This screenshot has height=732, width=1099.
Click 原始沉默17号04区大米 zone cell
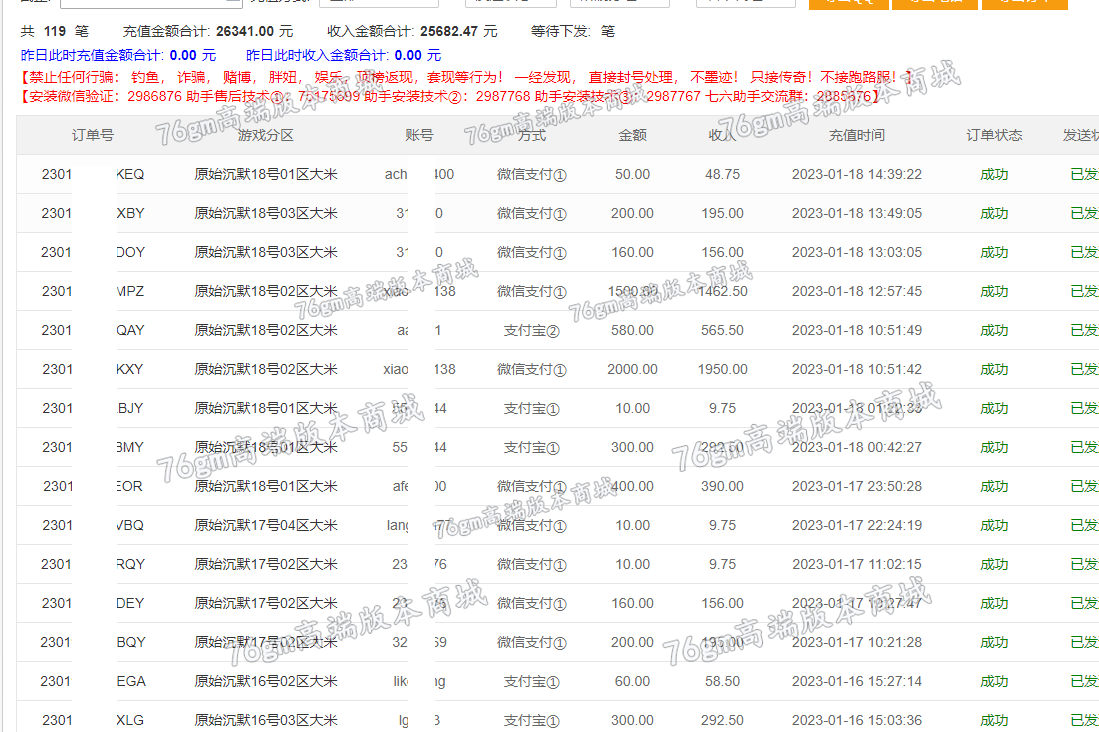pyautogui.click(x=266, y=525)
